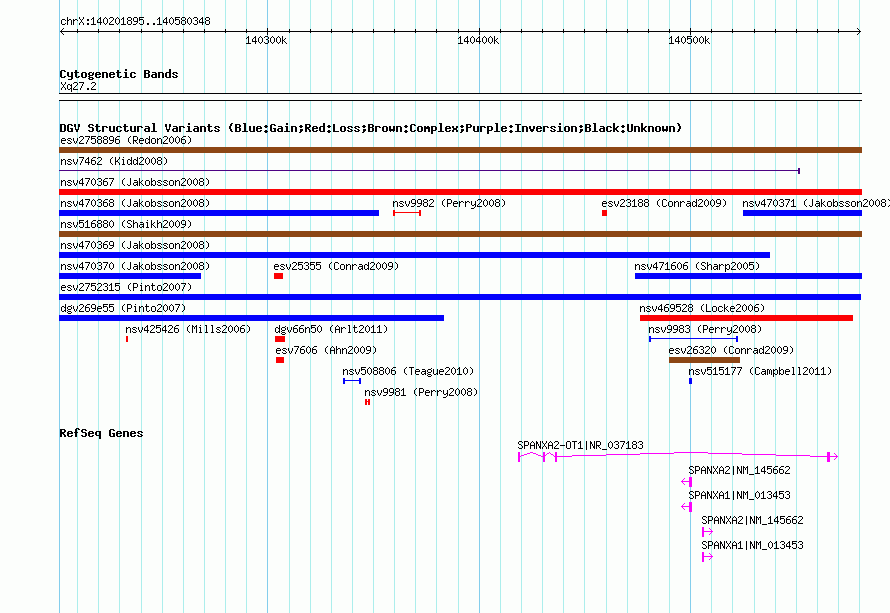Click the nsv469528 (Locke2006) label
The height and width of the screenshot is (613, 890).
point(702,308)
